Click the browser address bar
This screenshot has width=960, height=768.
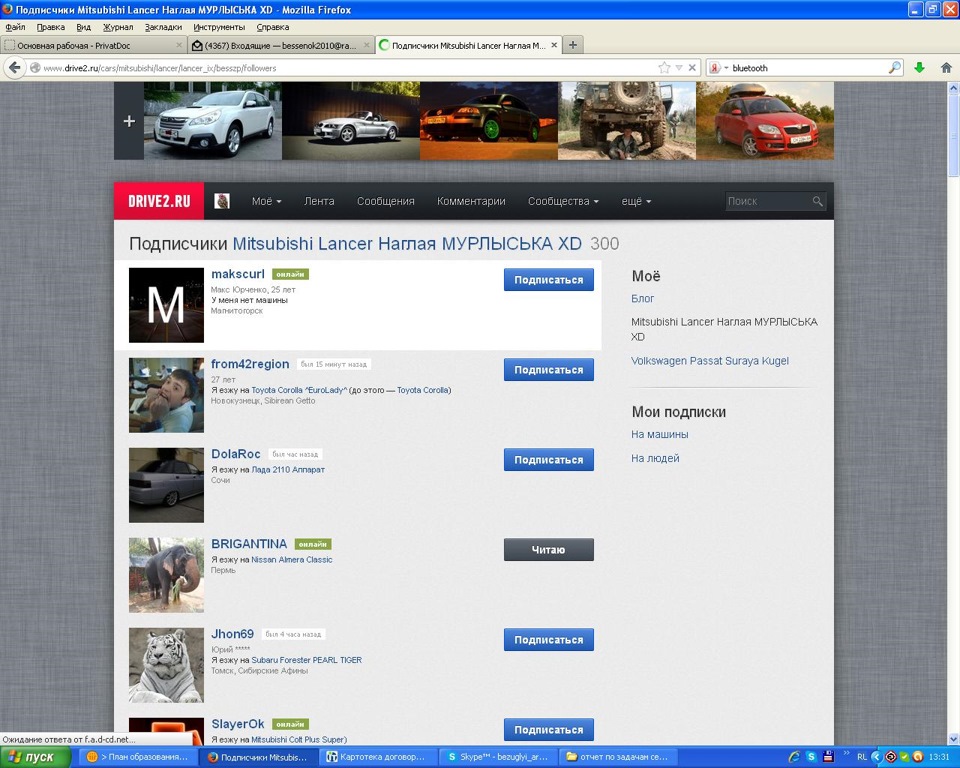(343, 68)
